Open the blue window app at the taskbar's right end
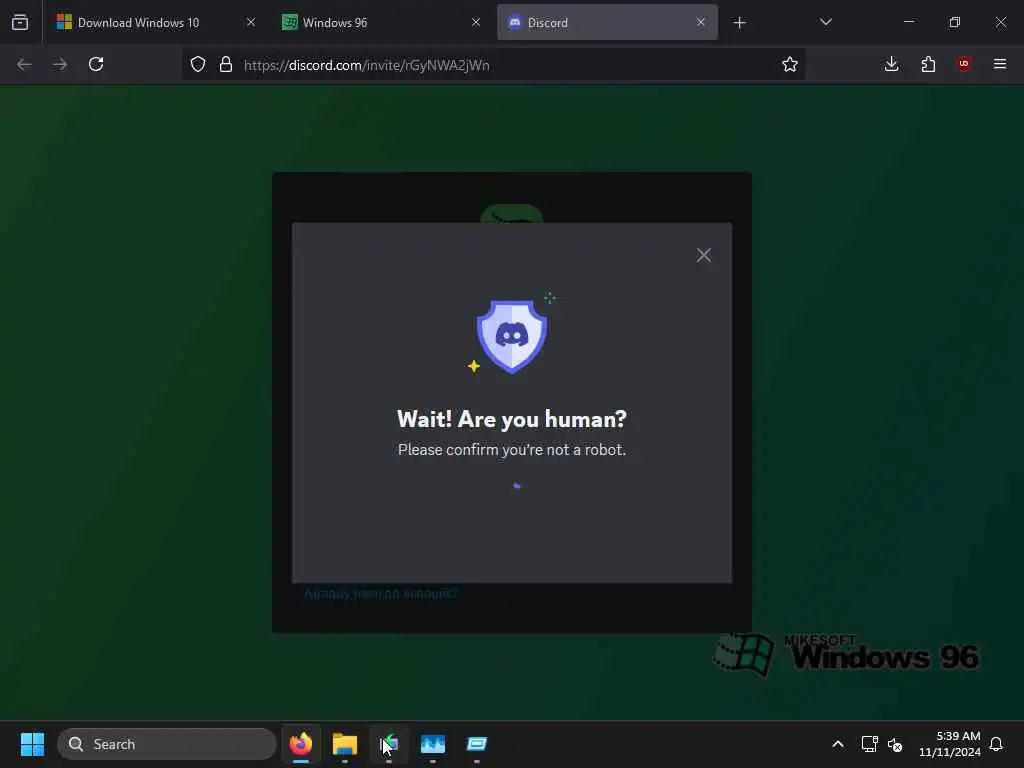 tap(477, 744)
